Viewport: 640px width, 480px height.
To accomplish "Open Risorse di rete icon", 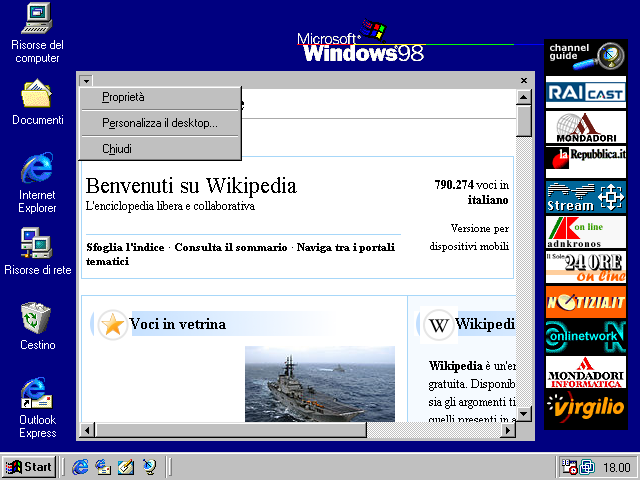I will [37, 243].
